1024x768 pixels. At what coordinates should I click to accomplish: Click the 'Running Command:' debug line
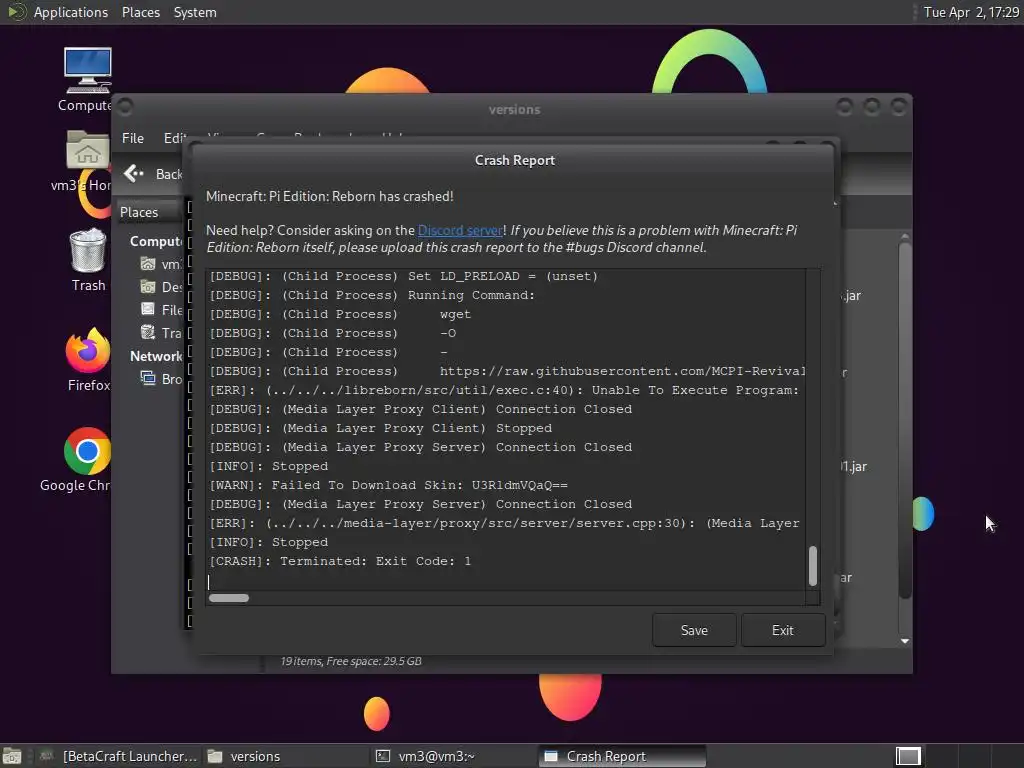(x=372, y=295)
